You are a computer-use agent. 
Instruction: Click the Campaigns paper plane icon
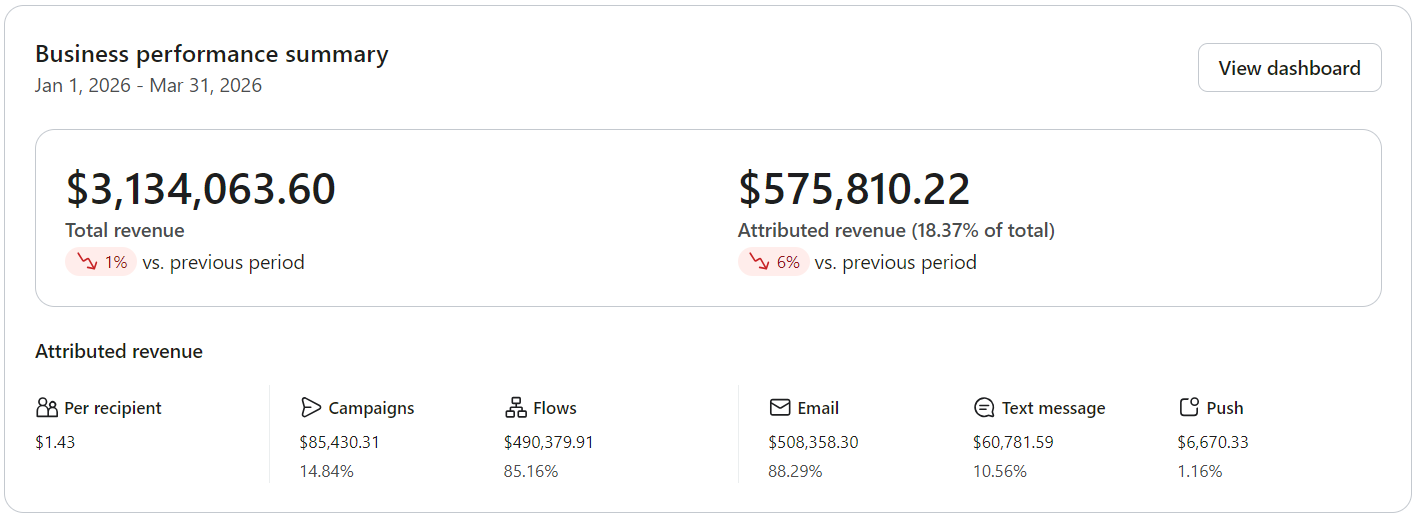click(311, 408)
